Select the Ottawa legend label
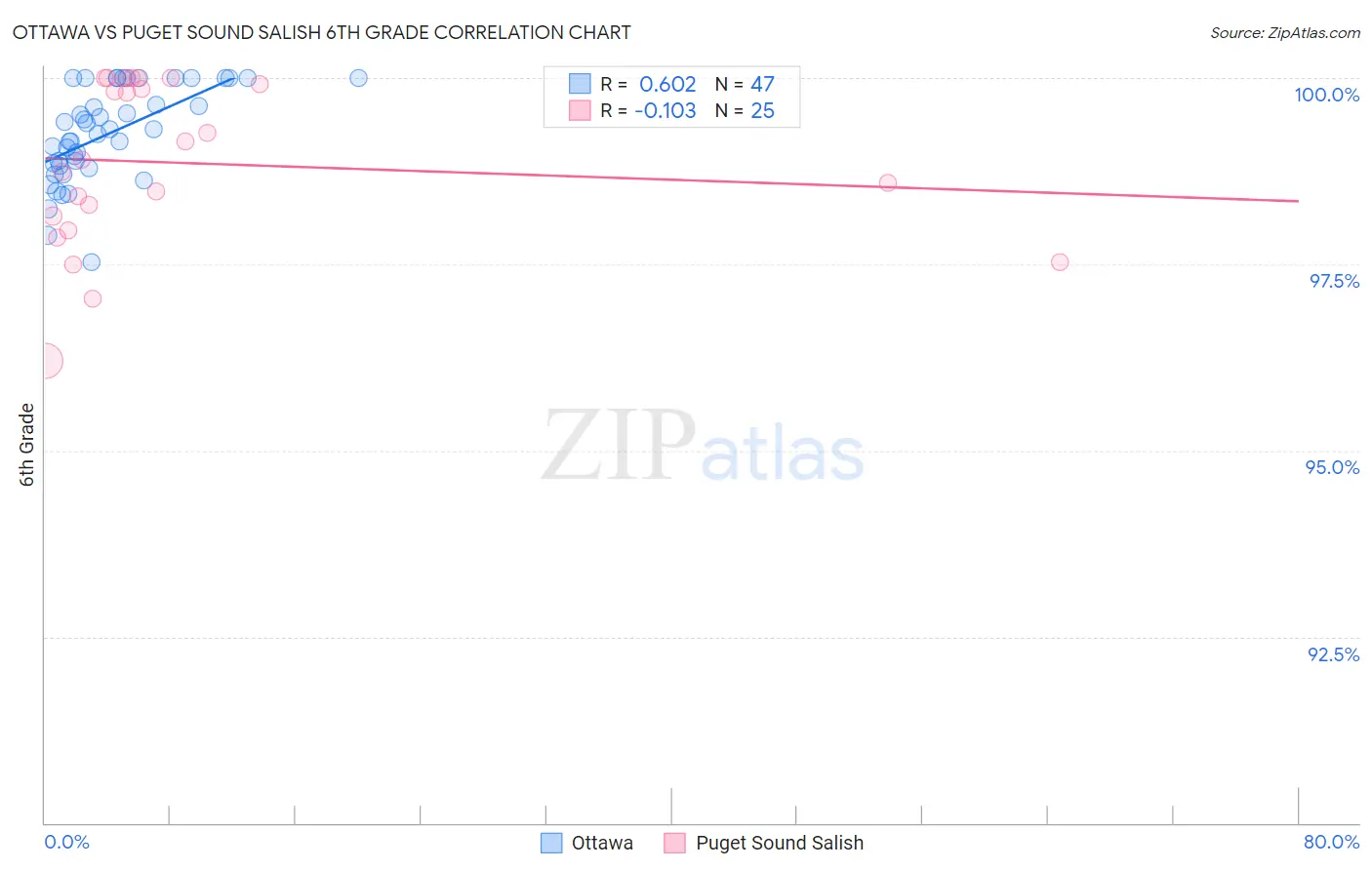 coord(602,843)
